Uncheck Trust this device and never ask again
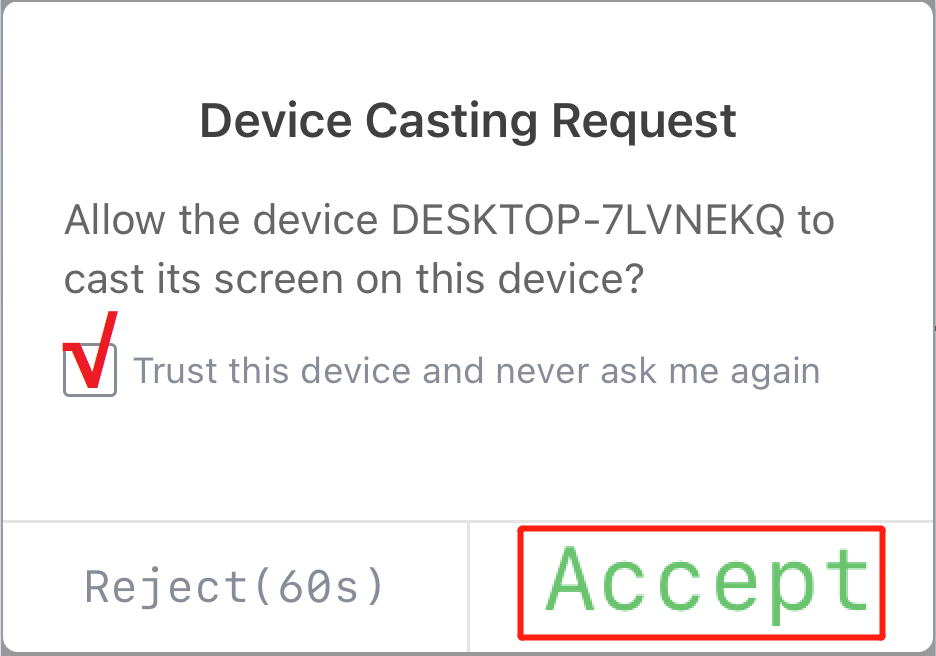936x656 pixels. pos(90,371)
